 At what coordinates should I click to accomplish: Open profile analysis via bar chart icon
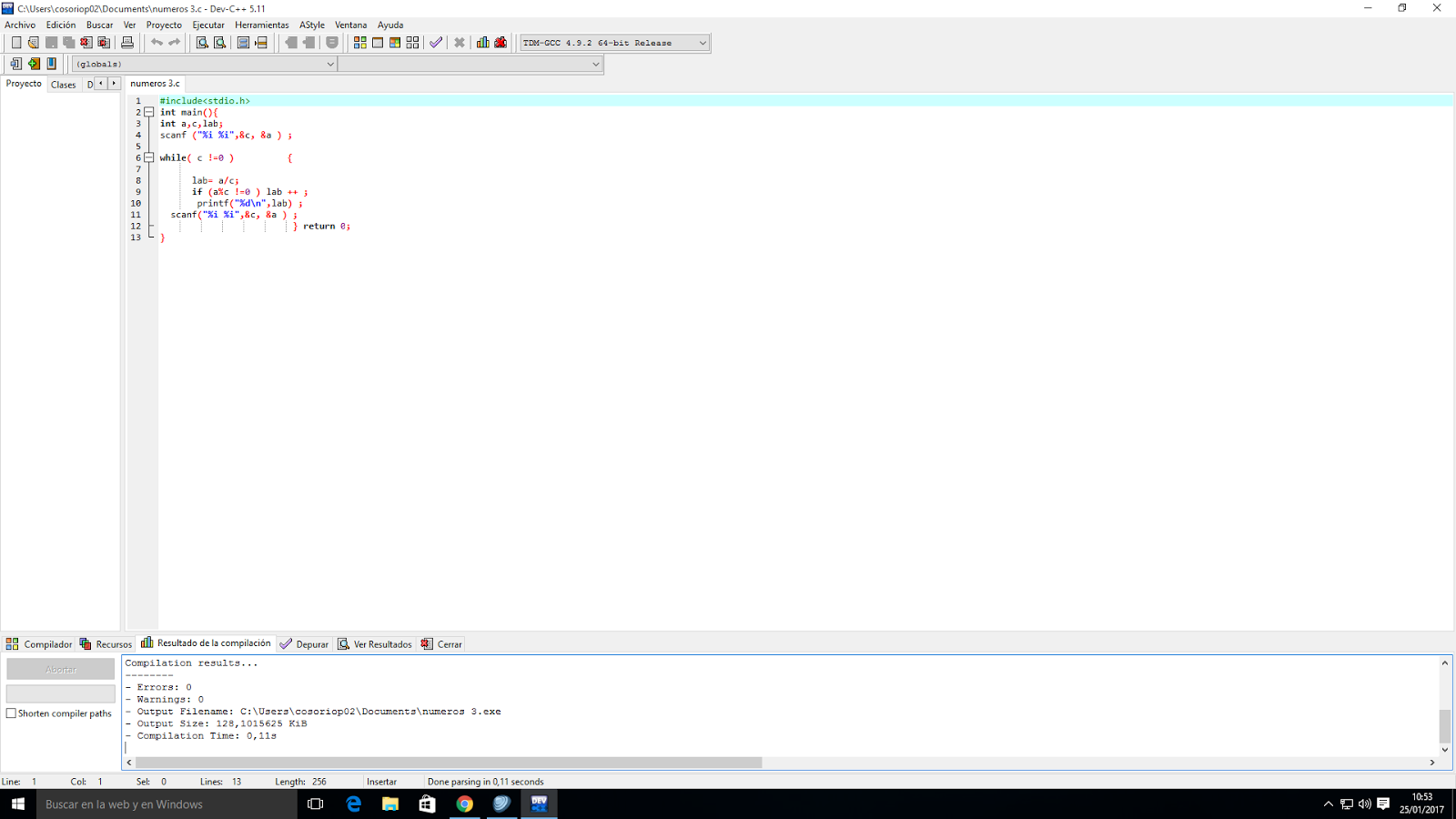pyautogui.click(x=483, y=43)
